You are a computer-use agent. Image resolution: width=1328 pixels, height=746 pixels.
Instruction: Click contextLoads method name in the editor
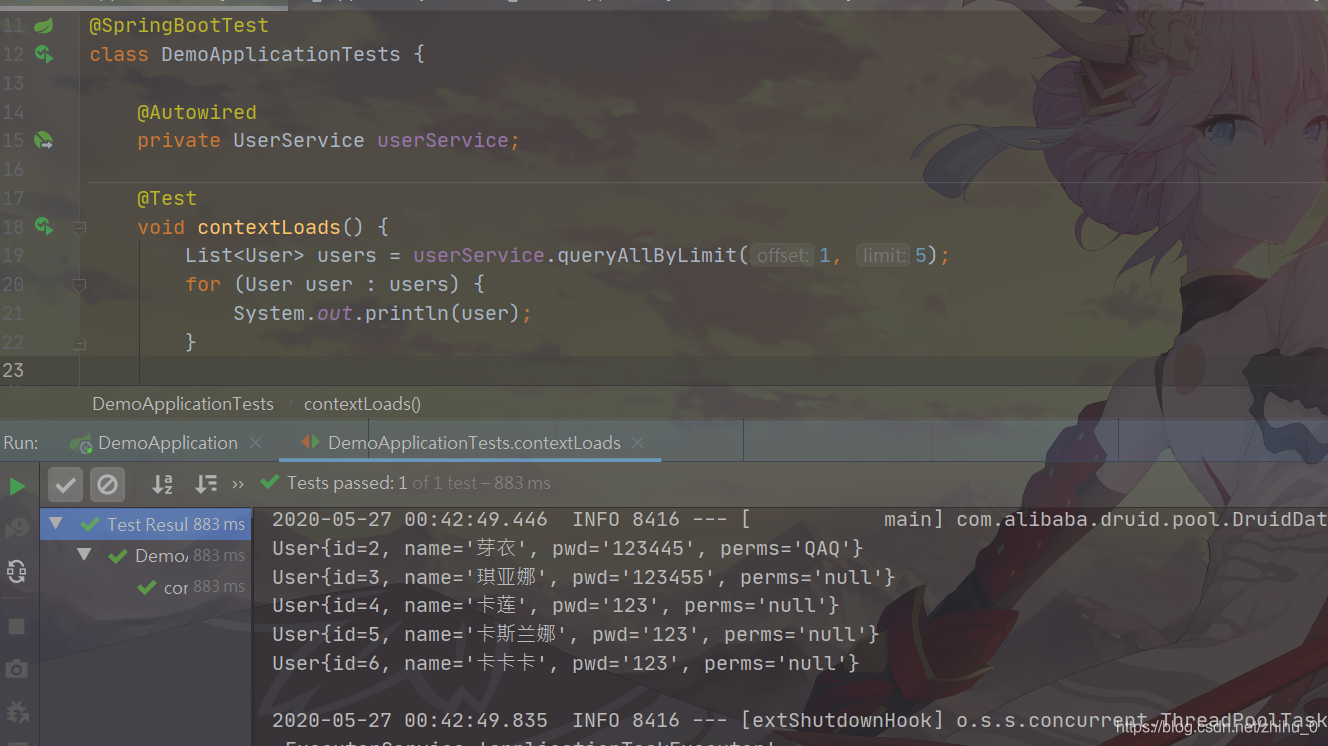click(x=269, y=227)
